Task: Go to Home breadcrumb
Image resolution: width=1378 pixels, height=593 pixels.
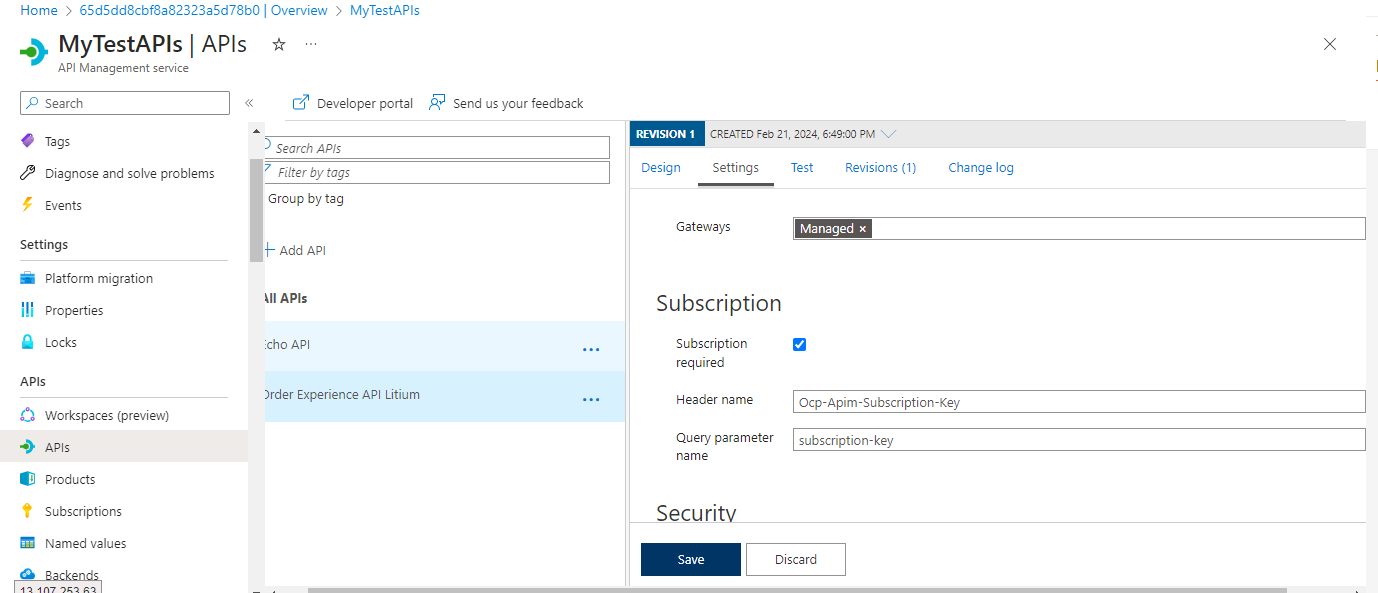Action: coord(39,10)
